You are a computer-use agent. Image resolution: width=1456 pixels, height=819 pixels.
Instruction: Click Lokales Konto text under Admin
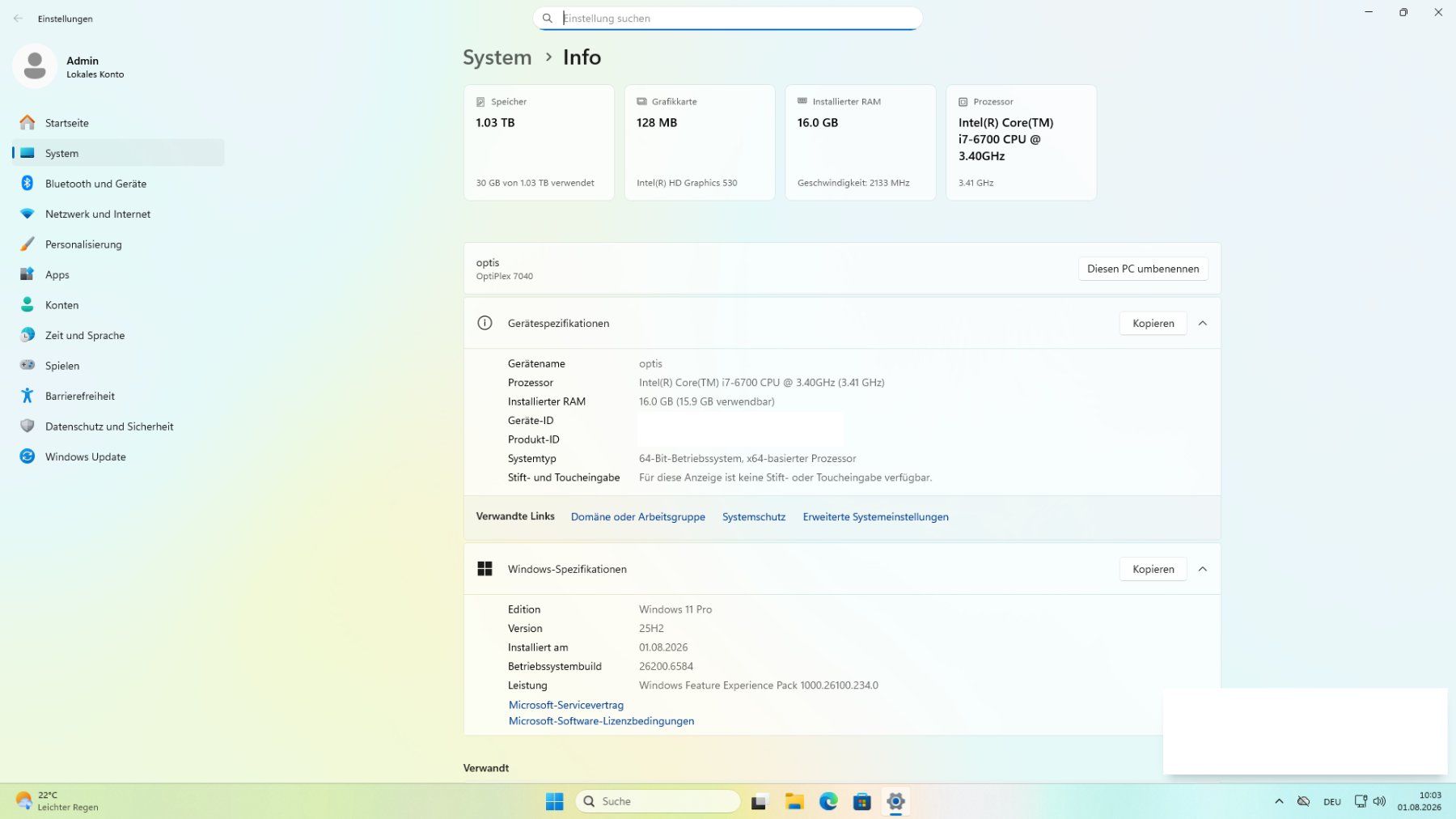point(95,74)
